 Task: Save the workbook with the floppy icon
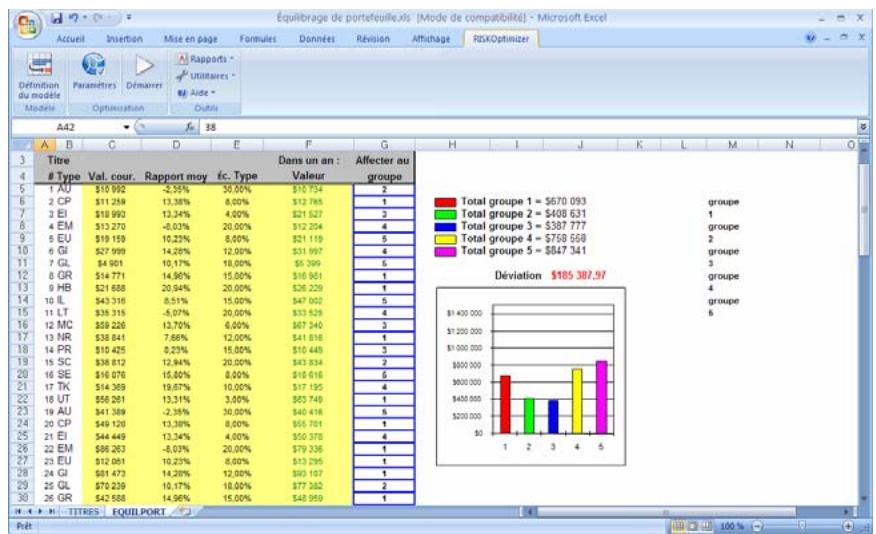coord(56,18)
